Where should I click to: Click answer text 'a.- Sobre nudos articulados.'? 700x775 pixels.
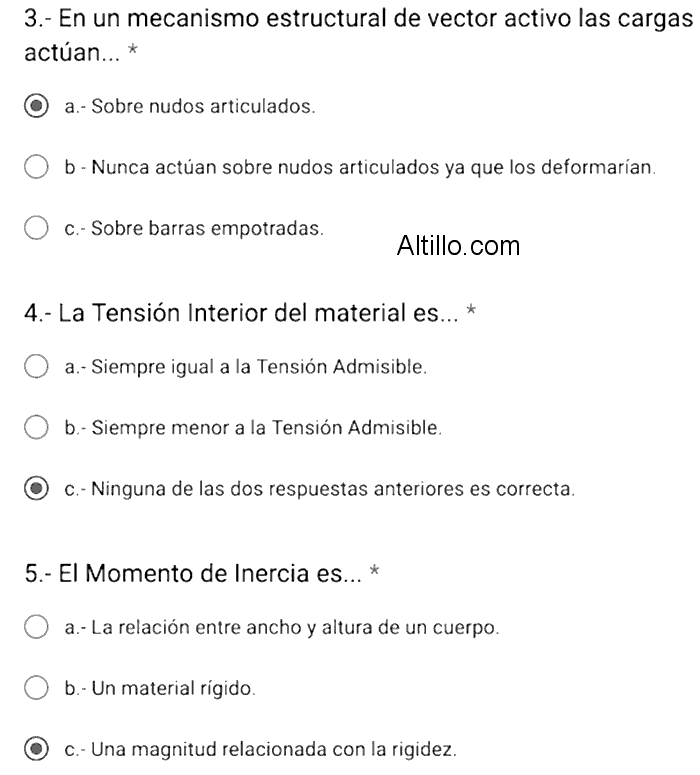pyautogui.click(x=189, y=107)
